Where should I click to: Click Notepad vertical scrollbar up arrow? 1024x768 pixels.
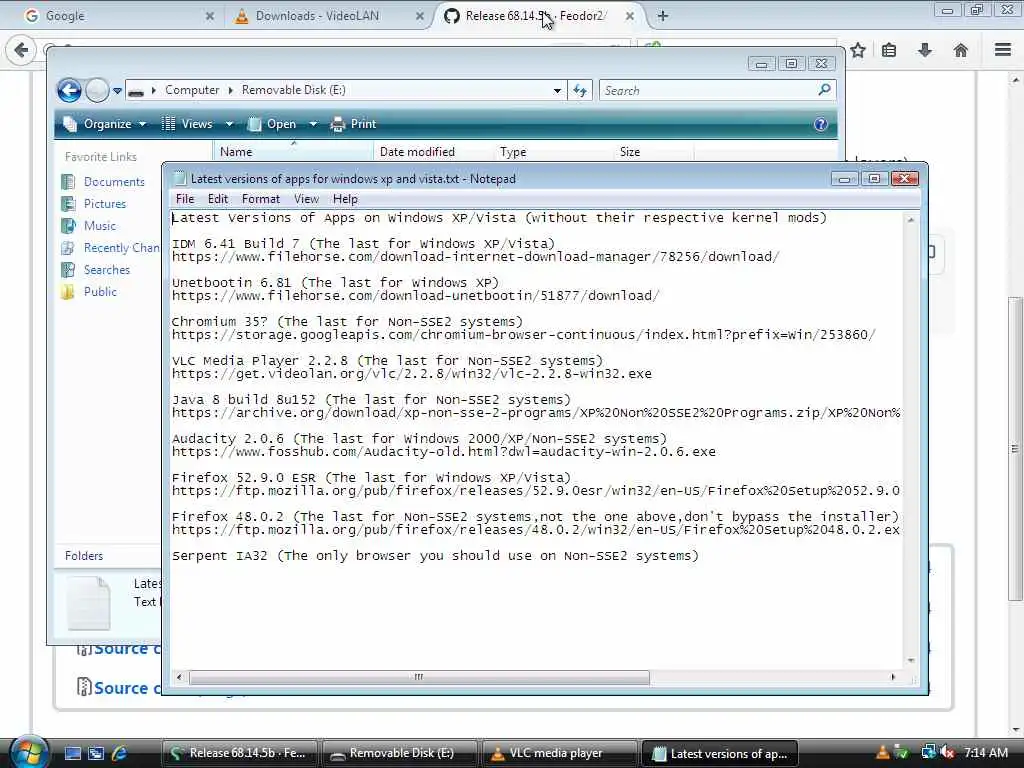[911, 220]
